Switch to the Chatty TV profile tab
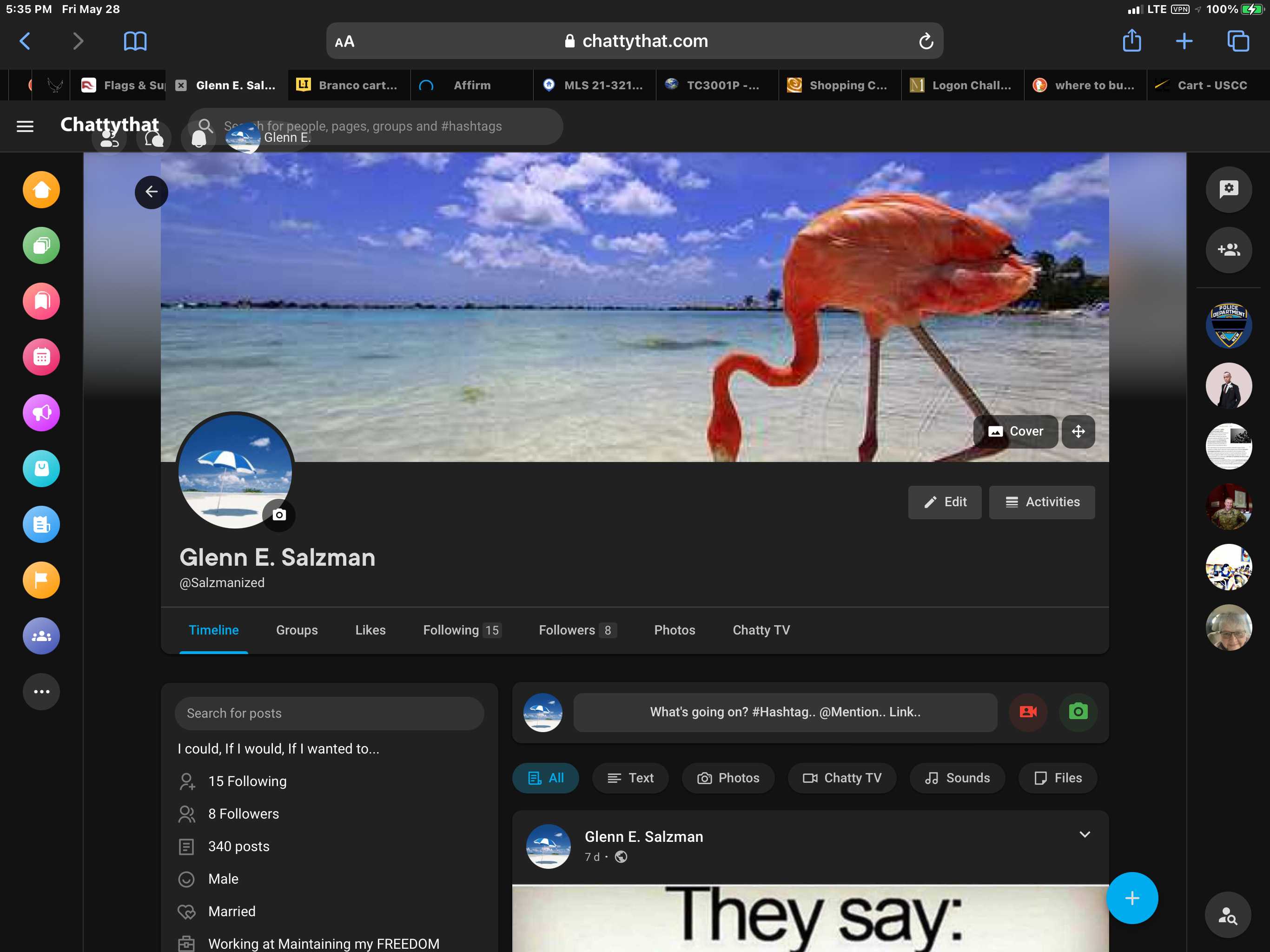The width and height of the screenshot is (1270, 952). tap(761, 629)
